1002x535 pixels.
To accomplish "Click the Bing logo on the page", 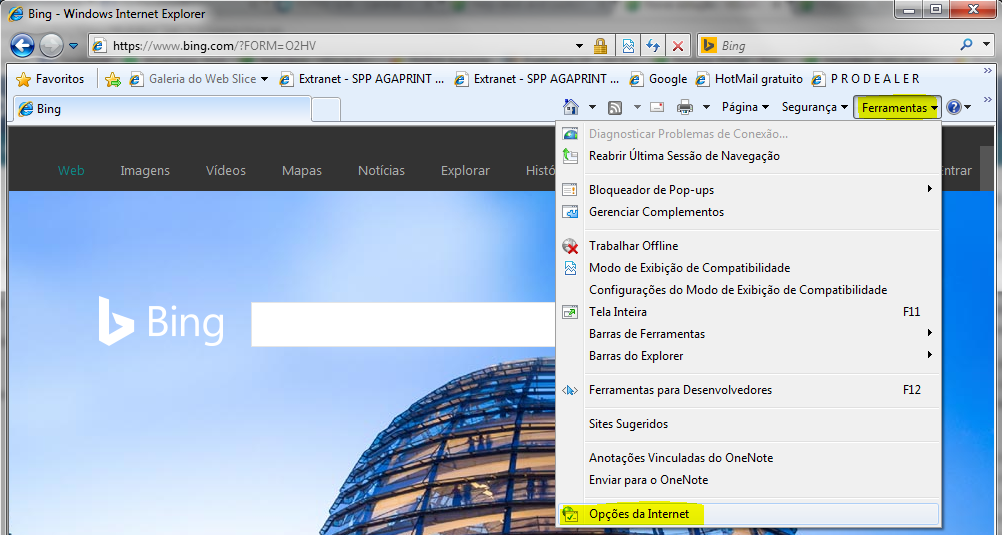I will pos(161,321).
